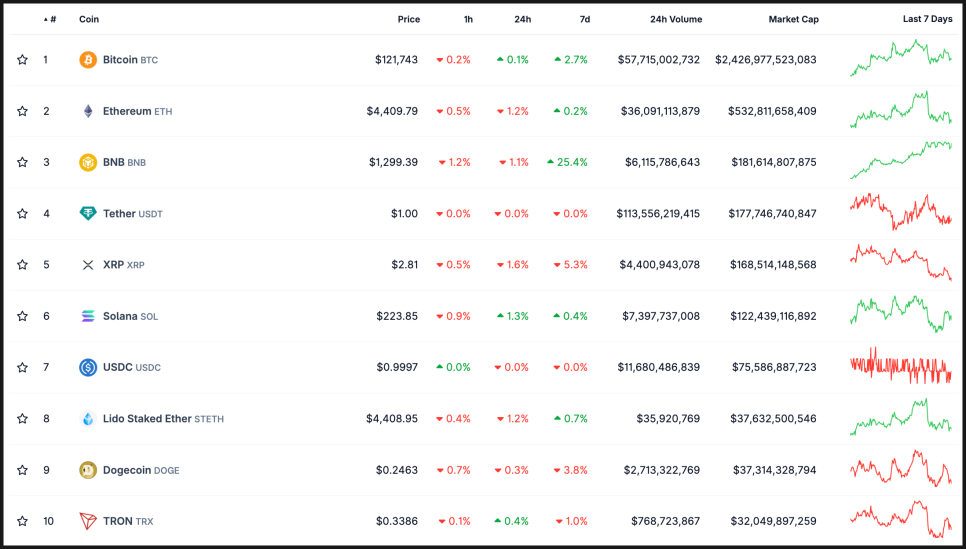966x549 pixels.
Task: Click the BNB yellow logo icon
Action: point(88,162)
